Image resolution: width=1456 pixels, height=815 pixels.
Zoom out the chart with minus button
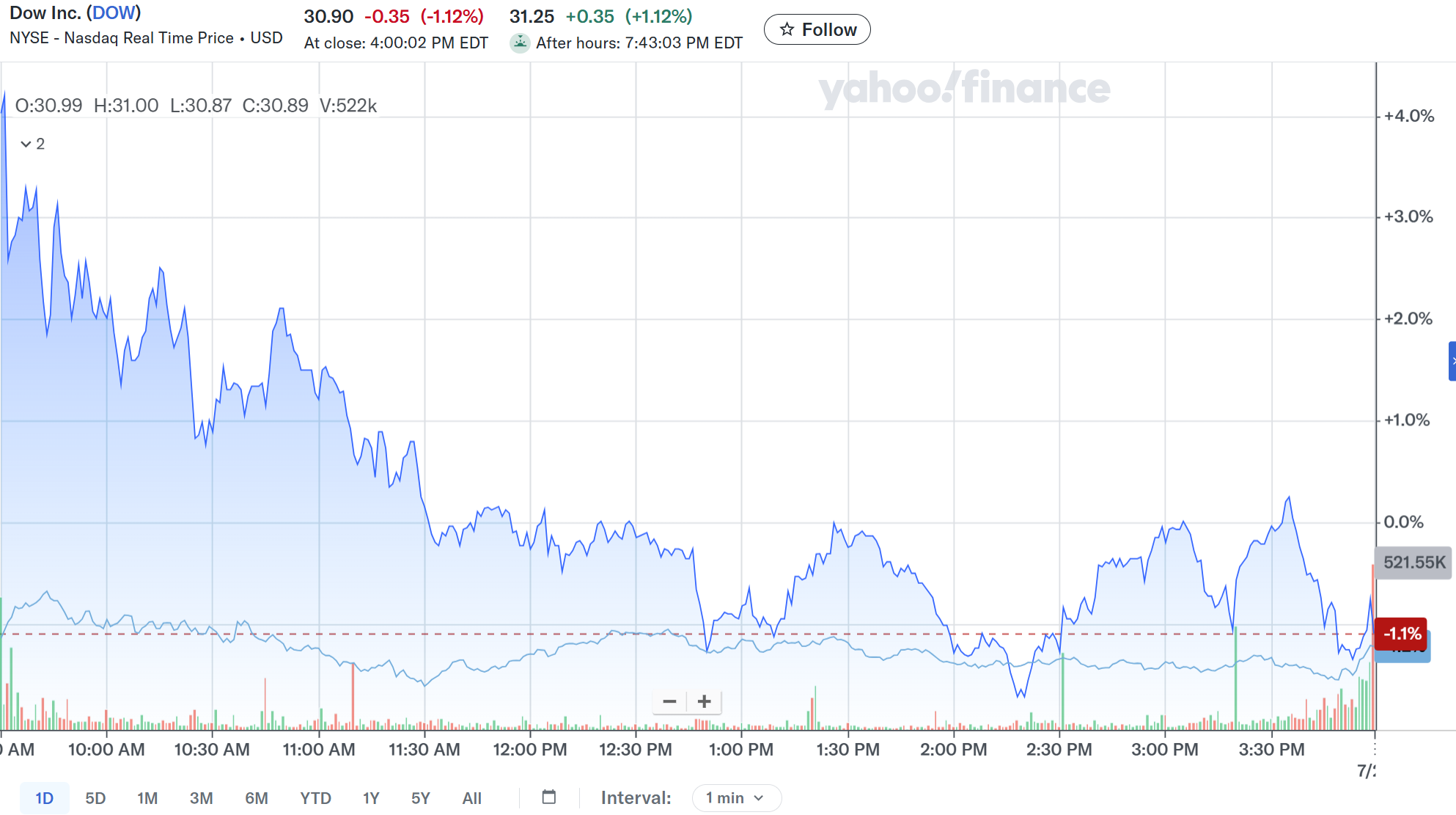[x=669, y=701]
